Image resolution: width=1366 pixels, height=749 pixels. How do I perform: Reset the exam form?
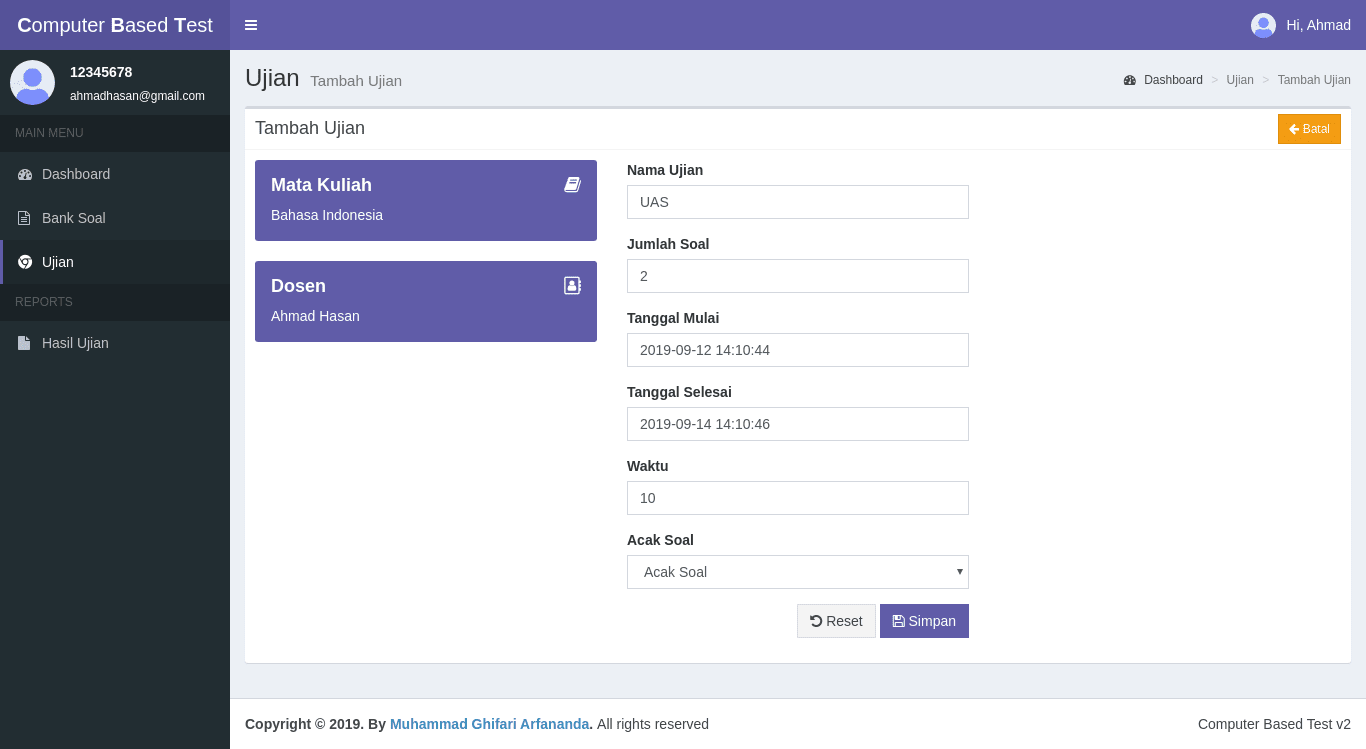(x=836, y=621)
